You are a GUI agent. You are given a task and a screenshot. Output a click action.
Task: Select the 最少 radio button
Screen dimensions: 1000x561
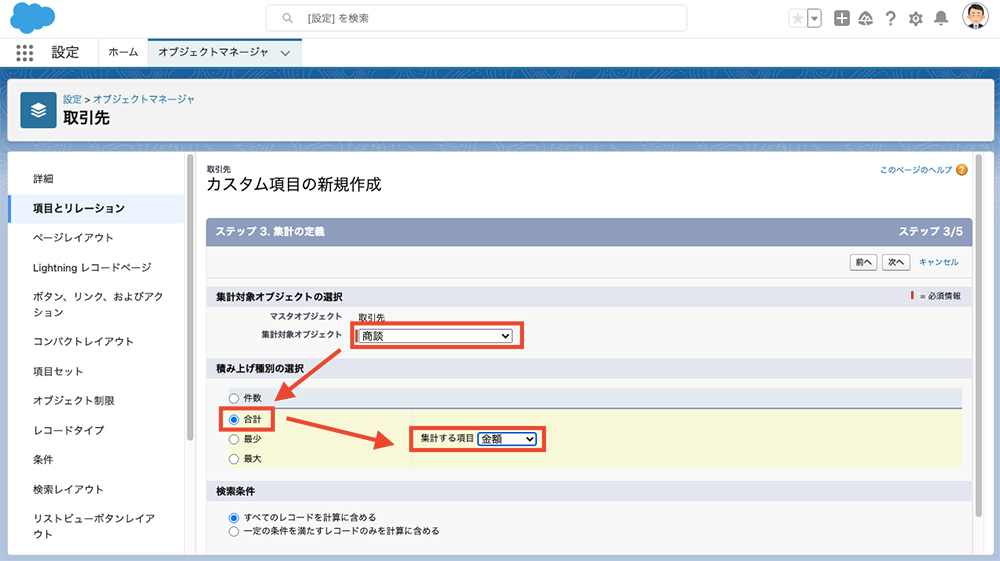pyautogui.click(x=234, y=439)
